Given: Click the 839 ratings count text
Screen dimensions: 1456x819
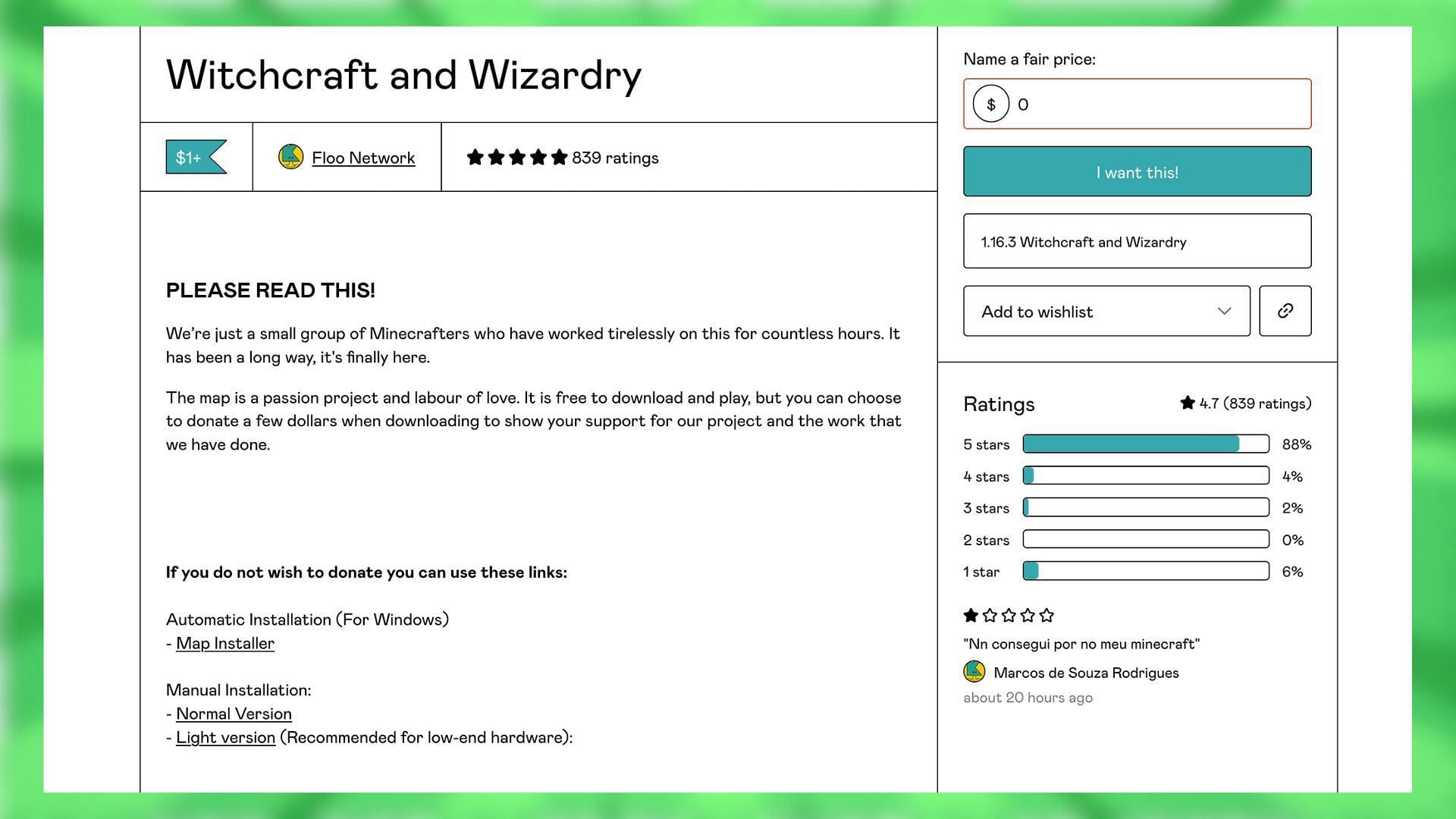Looking at the screenshot, I should tap(615, 157).
